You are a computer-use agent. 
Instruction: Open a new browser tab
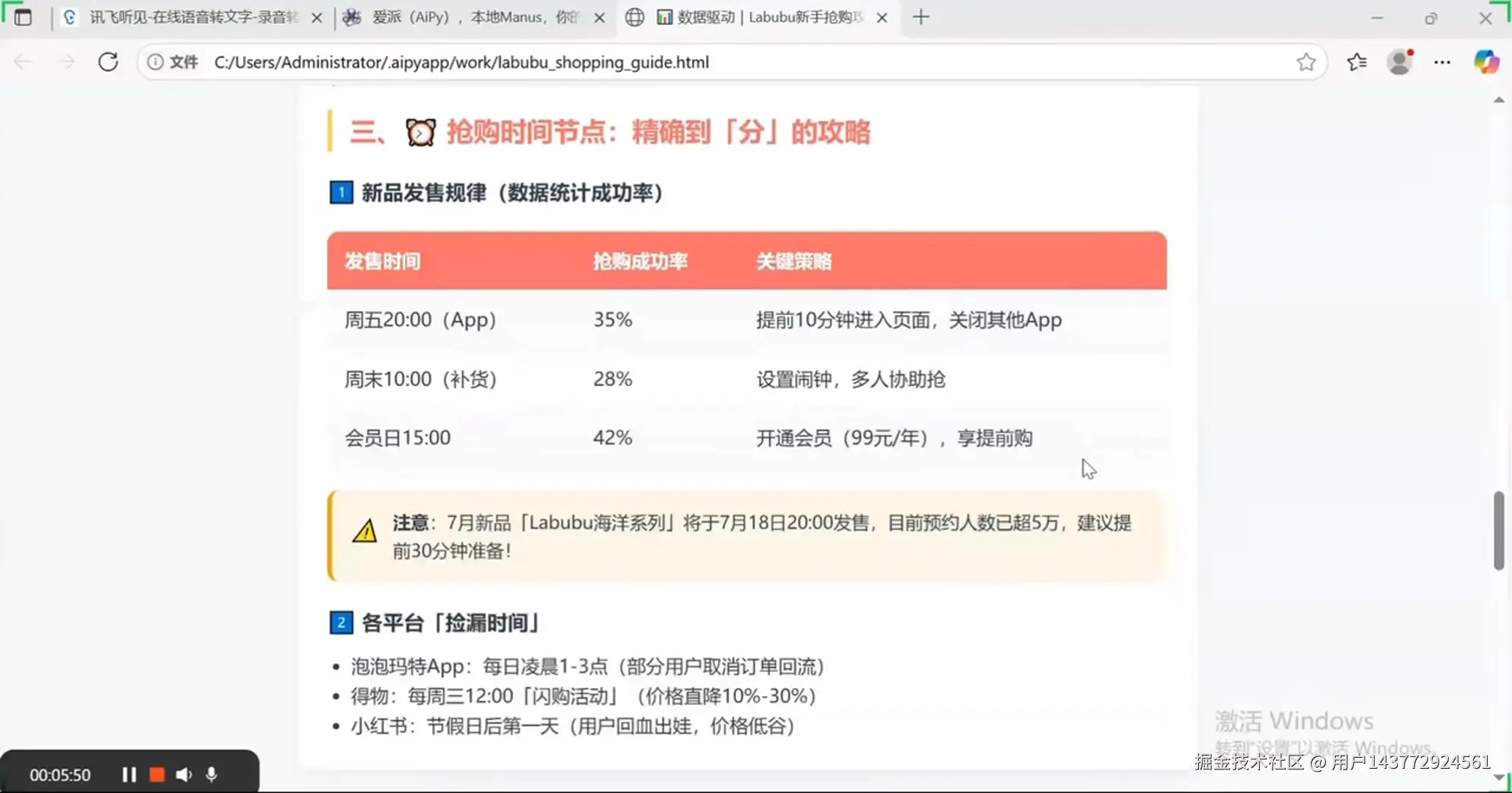pyautogui.click(x=921, y=17)
